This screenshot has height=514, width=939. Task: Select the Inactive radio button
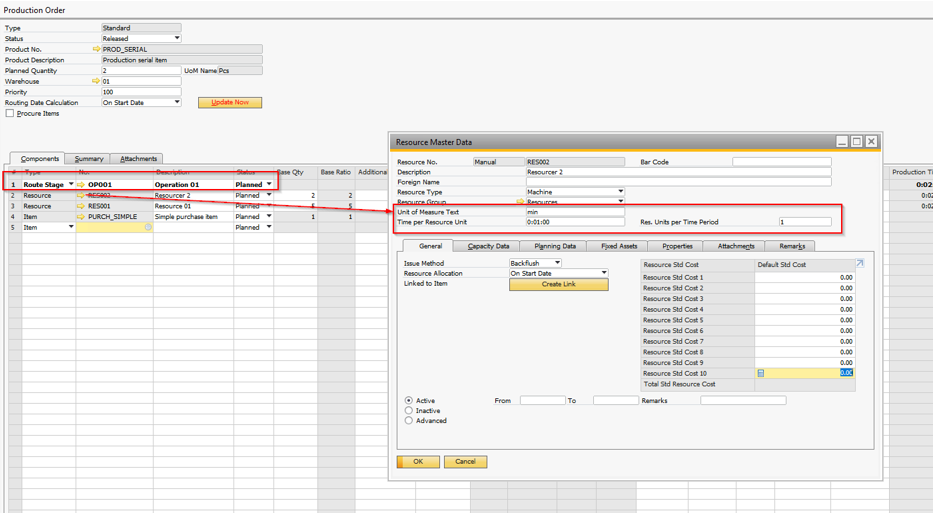408,410
